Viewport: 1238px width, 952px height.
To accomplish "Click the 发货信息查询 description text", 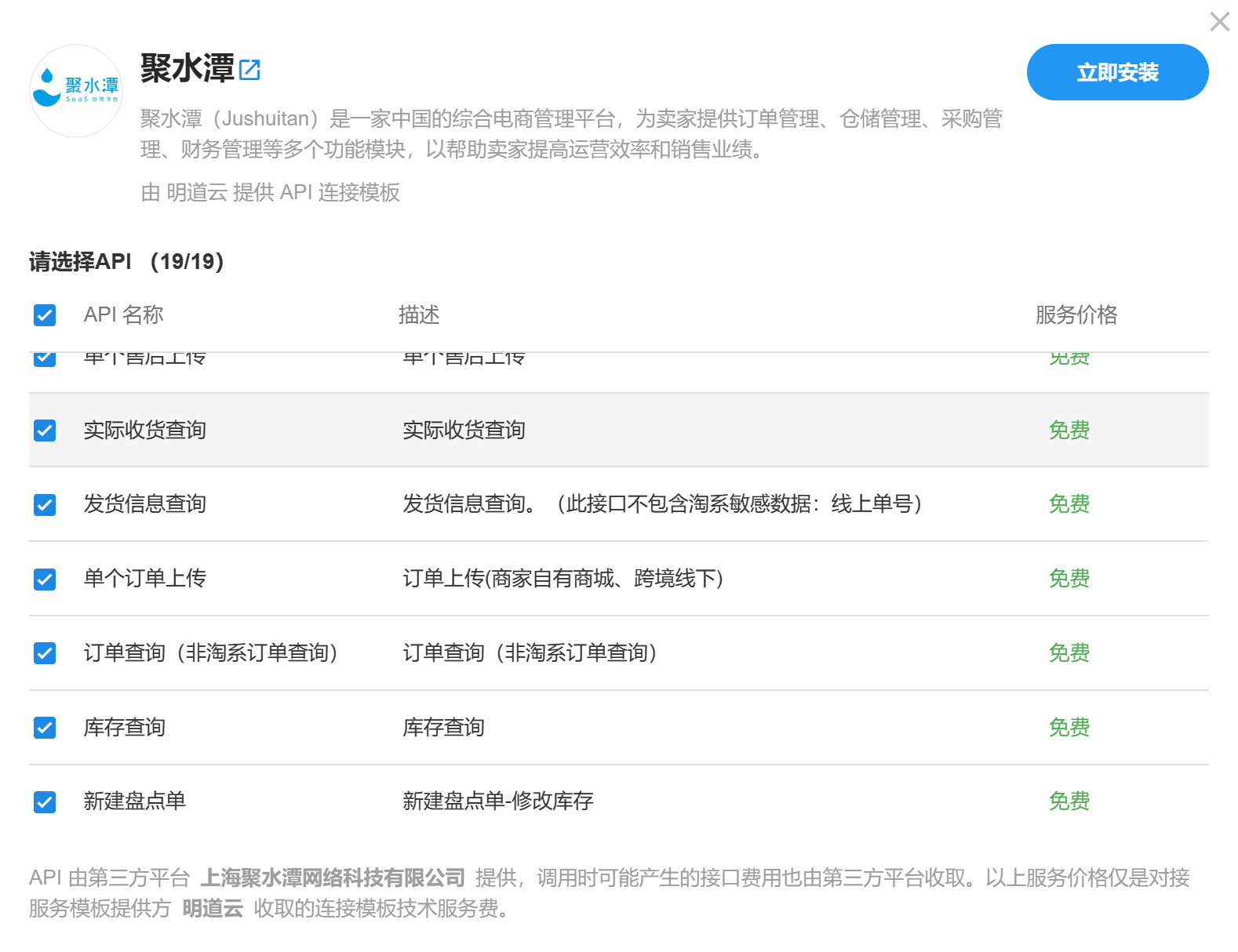I will click(x=661, y=504).
